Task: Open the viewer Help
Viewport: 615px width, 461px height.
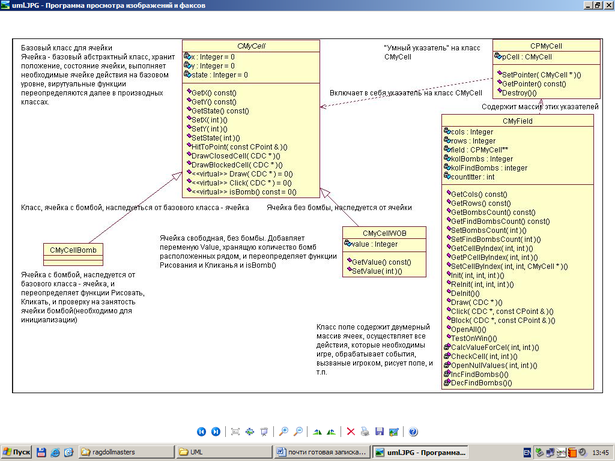Action: (x=412, y=431)
